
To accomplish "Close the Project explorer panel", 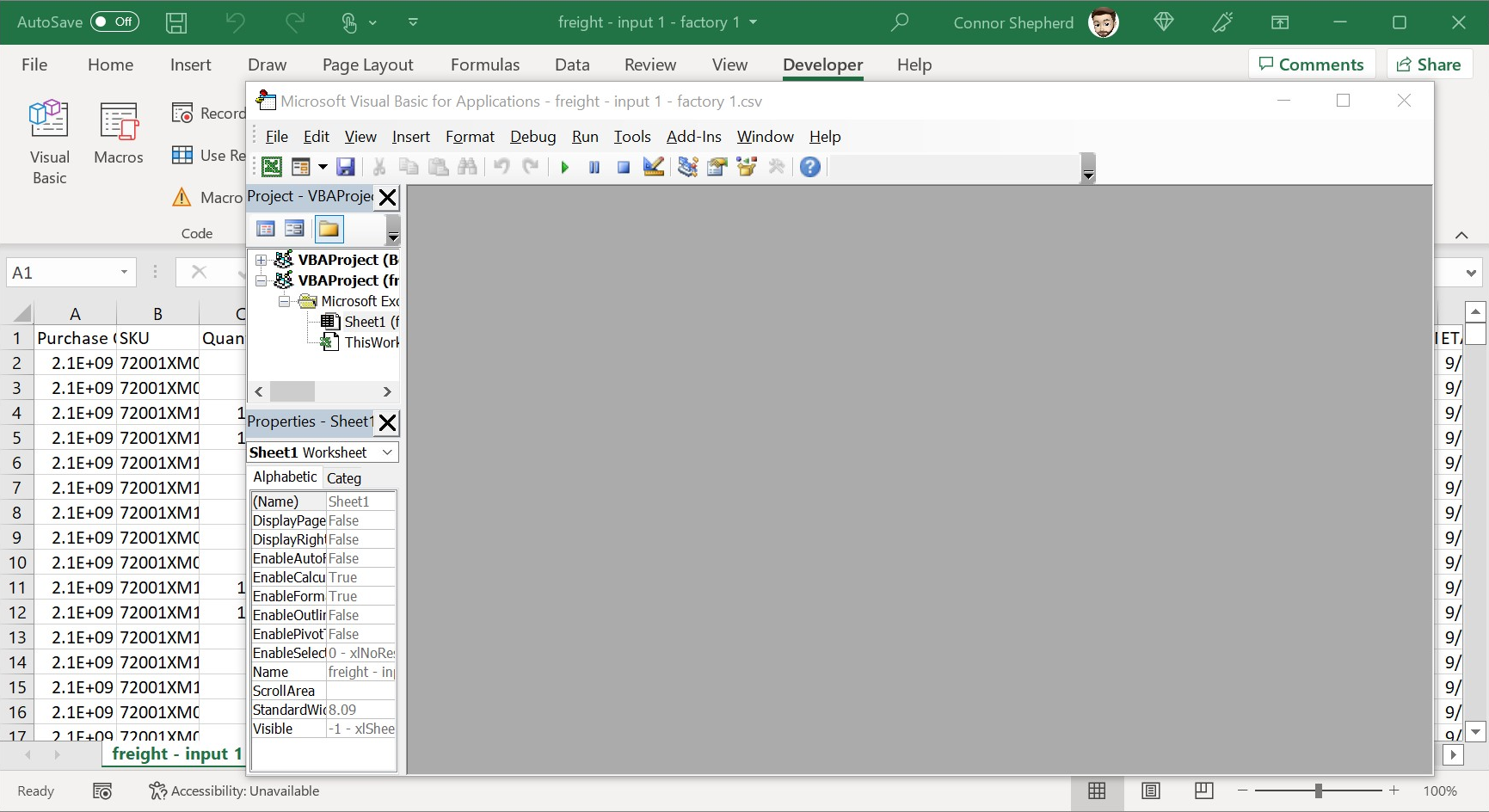I will pos(388,197).
